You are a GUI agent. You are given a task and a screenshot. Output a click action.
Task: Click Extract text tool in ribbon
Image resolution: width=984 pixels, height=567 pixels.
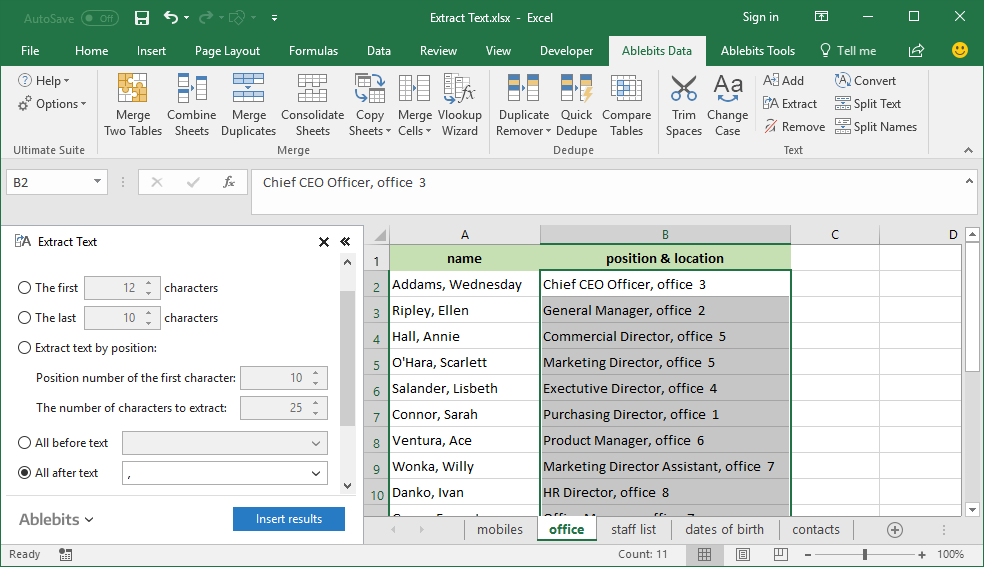point(790,103)
